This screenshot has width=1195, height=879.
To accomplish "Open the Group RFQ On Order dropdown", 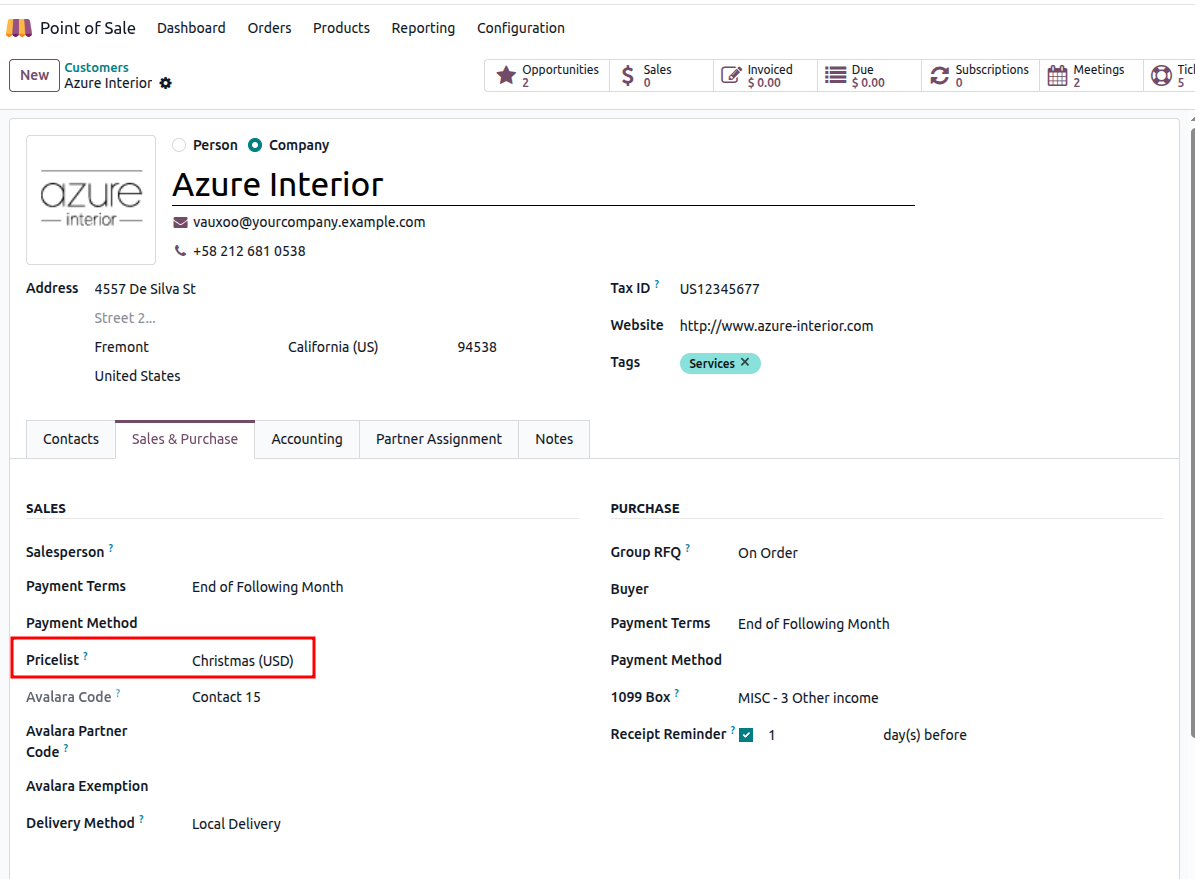I will point(768,553).
